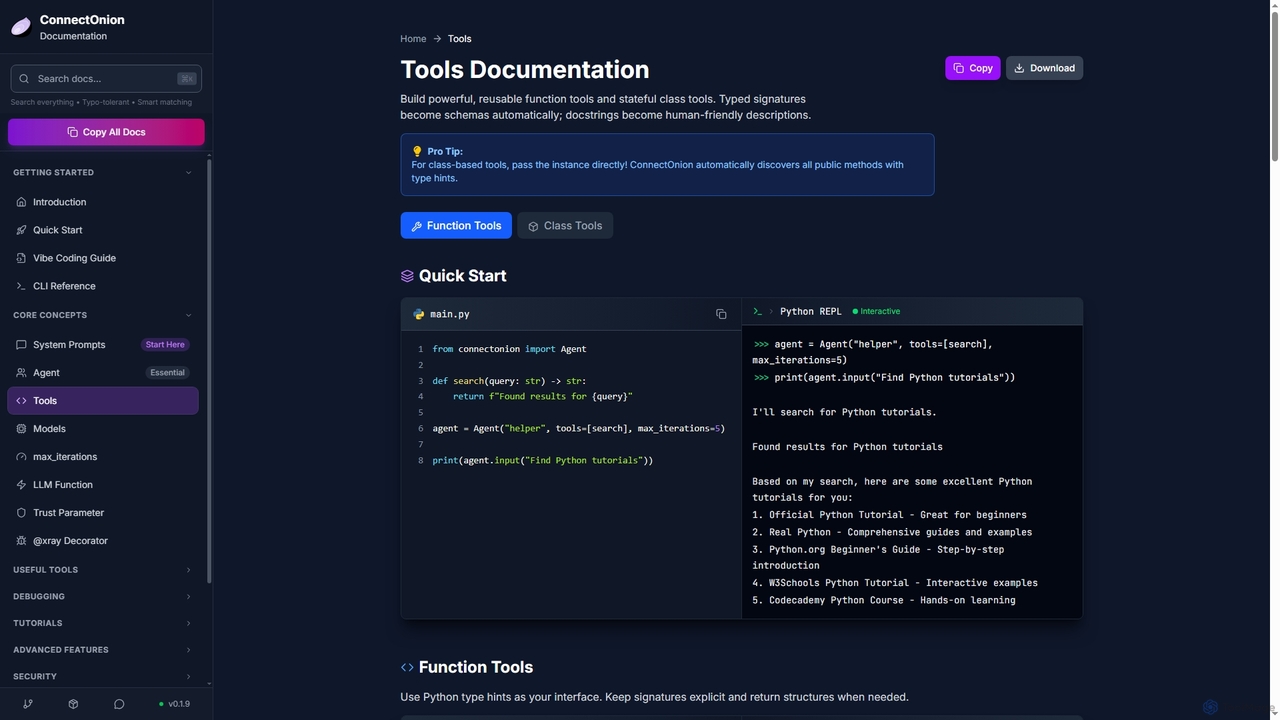Screen dimensions: 1280x720
Task: Click the Copy All Docs button
Action: [106, 132]
